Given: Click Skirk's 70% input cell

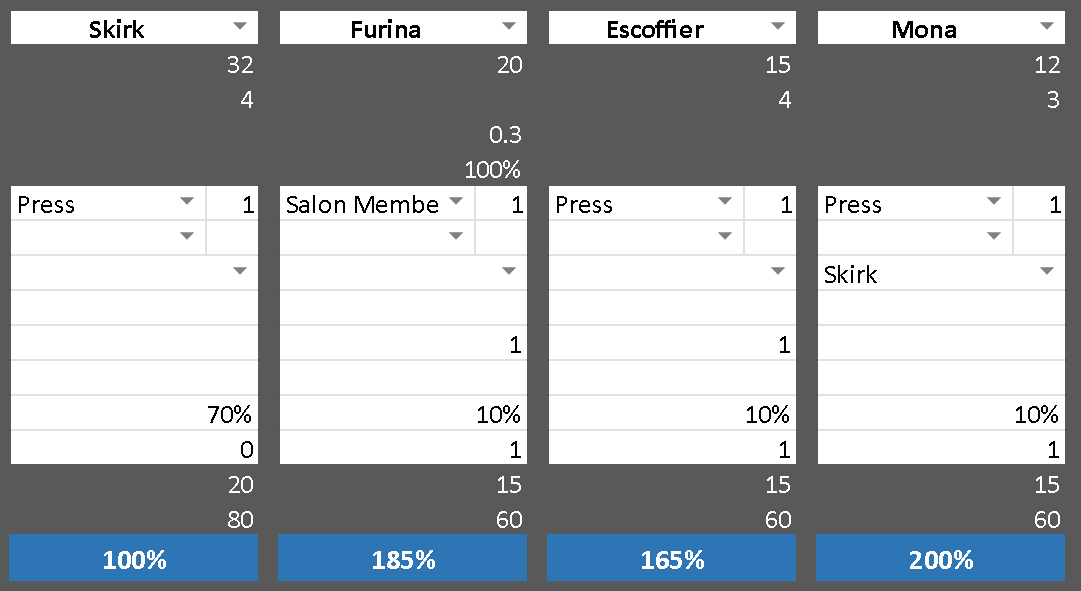Looking at the screenshot, I should [x=134, y=414].
